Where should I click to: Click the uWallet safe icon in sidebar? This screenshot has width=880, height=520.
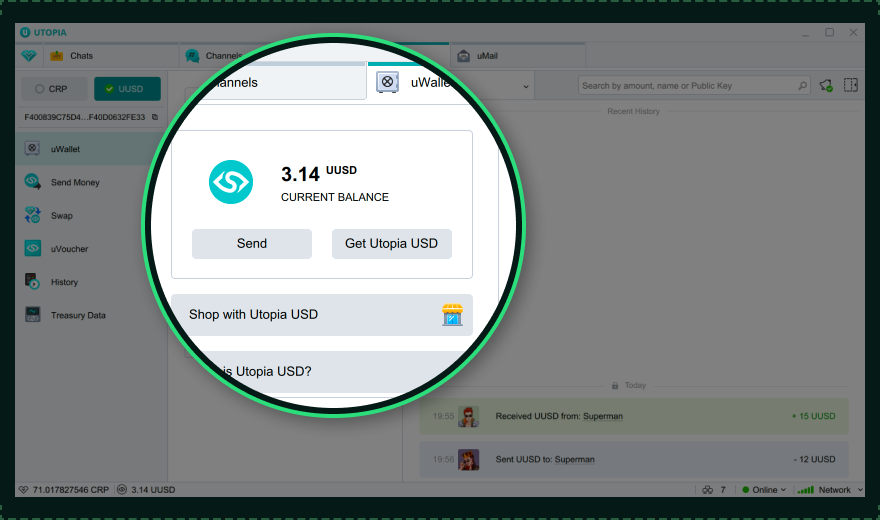click(x=33, y=149)
